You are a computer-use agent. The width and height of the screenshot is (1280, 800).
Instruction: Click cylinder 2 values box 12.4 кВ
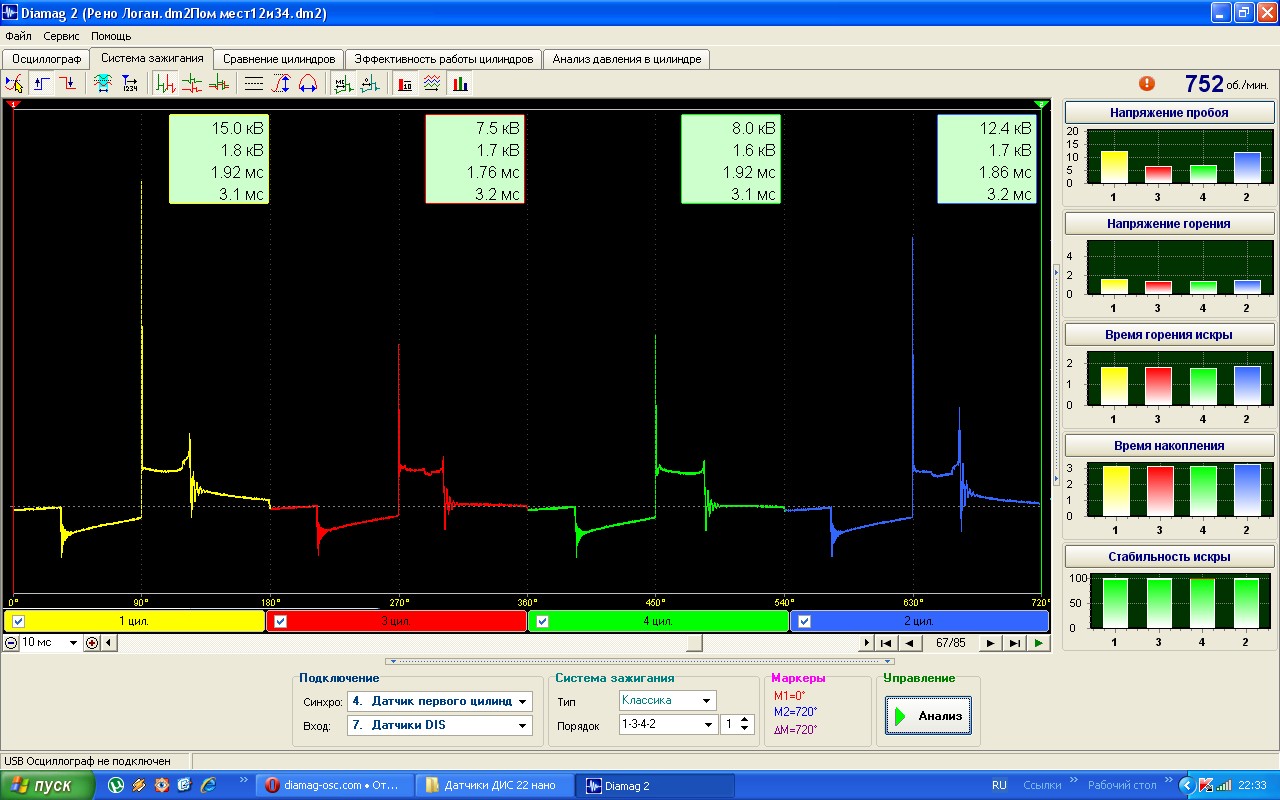point(987,159)
